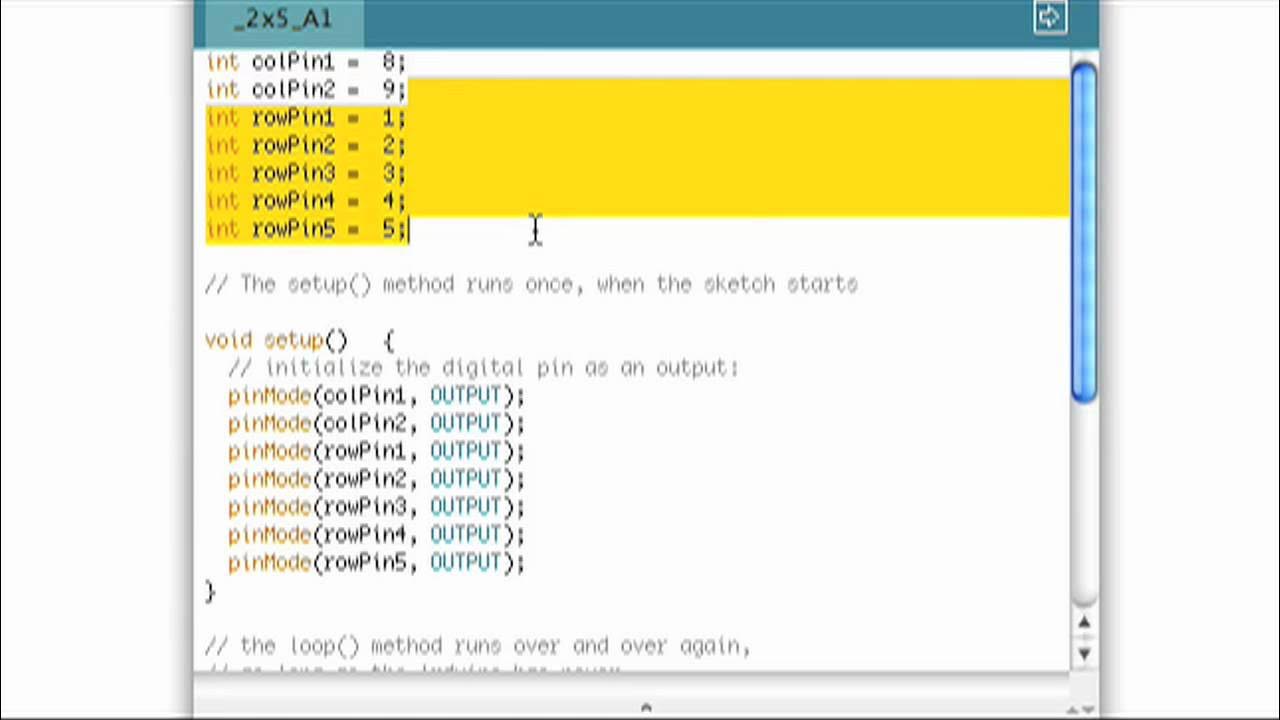Click the vertical scrollbar thumb
1280x720 pixels.
1084,232
